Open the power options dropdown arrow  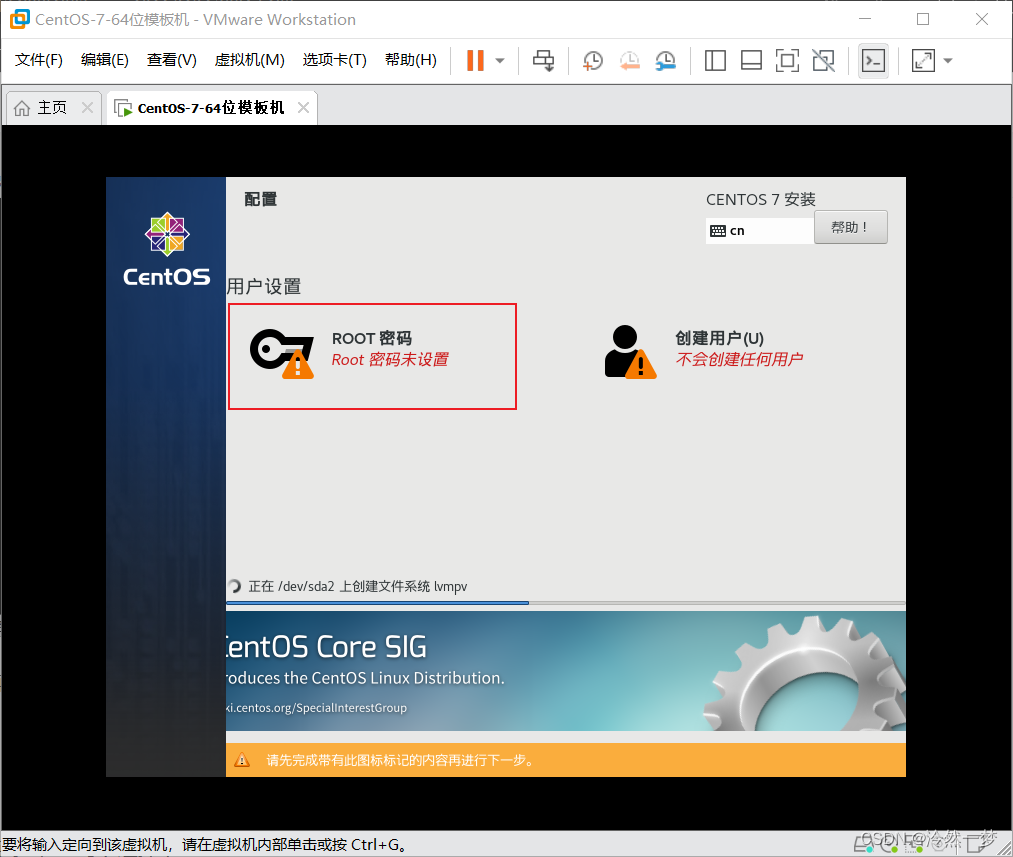(x=499, y=61)
